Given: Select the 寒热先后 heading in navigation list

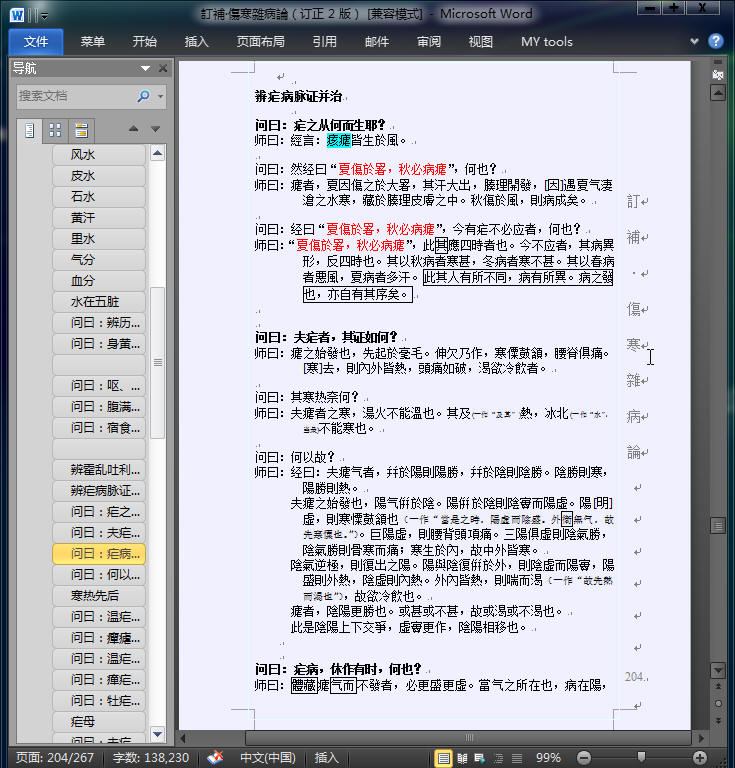Looking at the screenshot, I should (x=97, y=595).
